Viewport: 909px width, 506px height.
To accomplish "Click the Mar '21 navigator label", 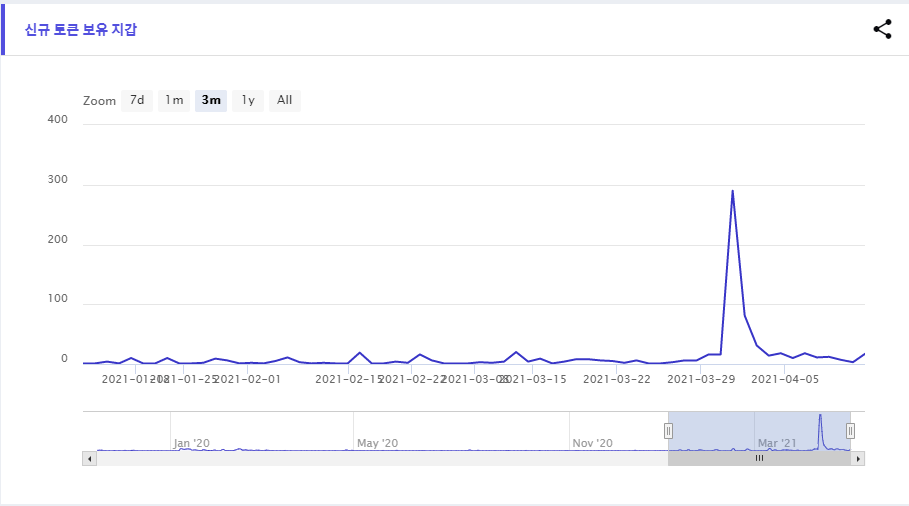I will tap(777, 443).
